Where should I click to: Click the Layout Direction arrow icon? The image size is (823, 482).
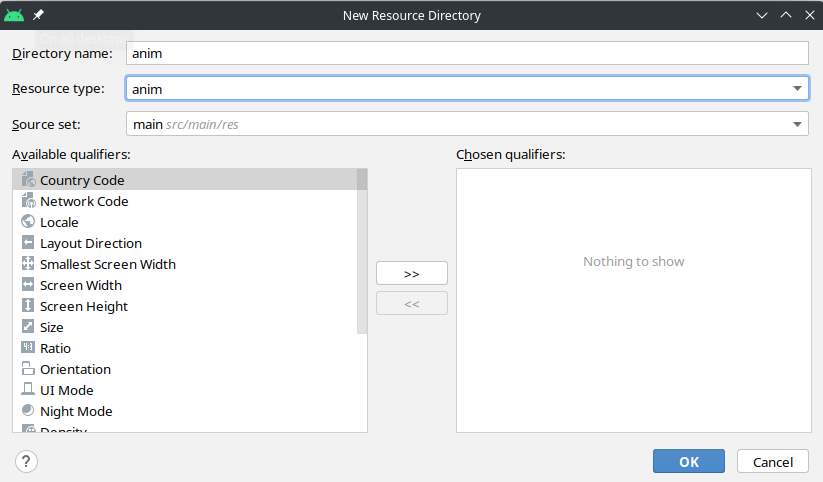pos(28,243)
